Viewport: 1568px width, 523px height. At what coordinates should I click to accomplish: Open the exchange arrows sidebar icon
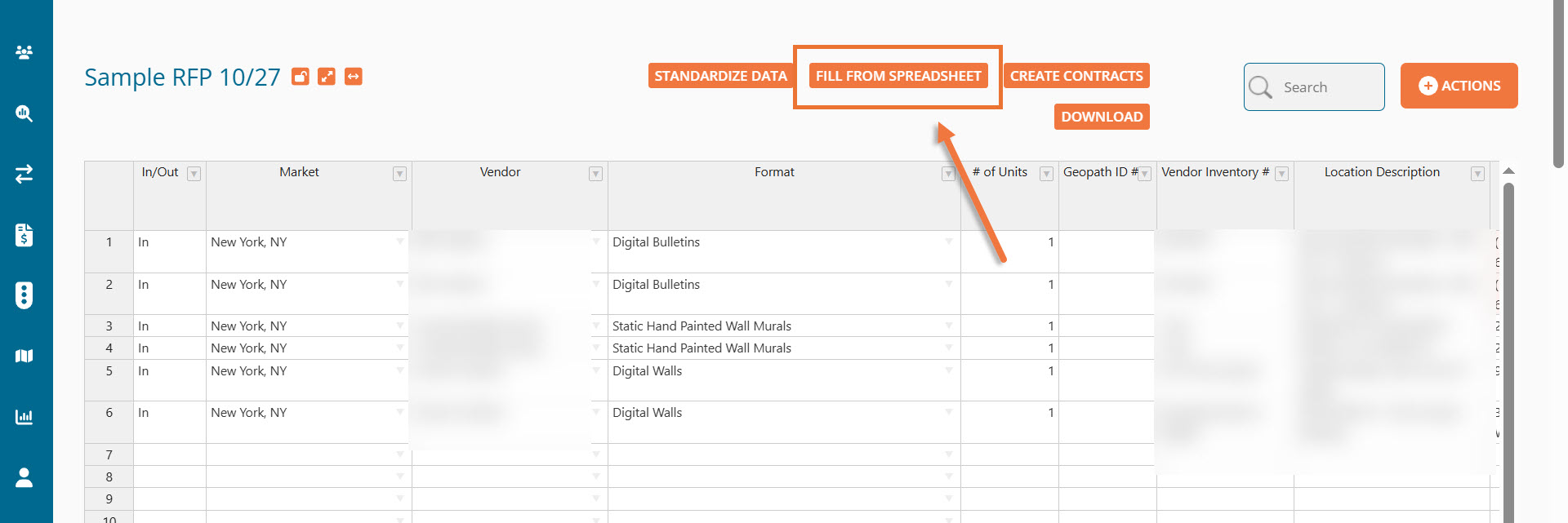coord(24,174)
